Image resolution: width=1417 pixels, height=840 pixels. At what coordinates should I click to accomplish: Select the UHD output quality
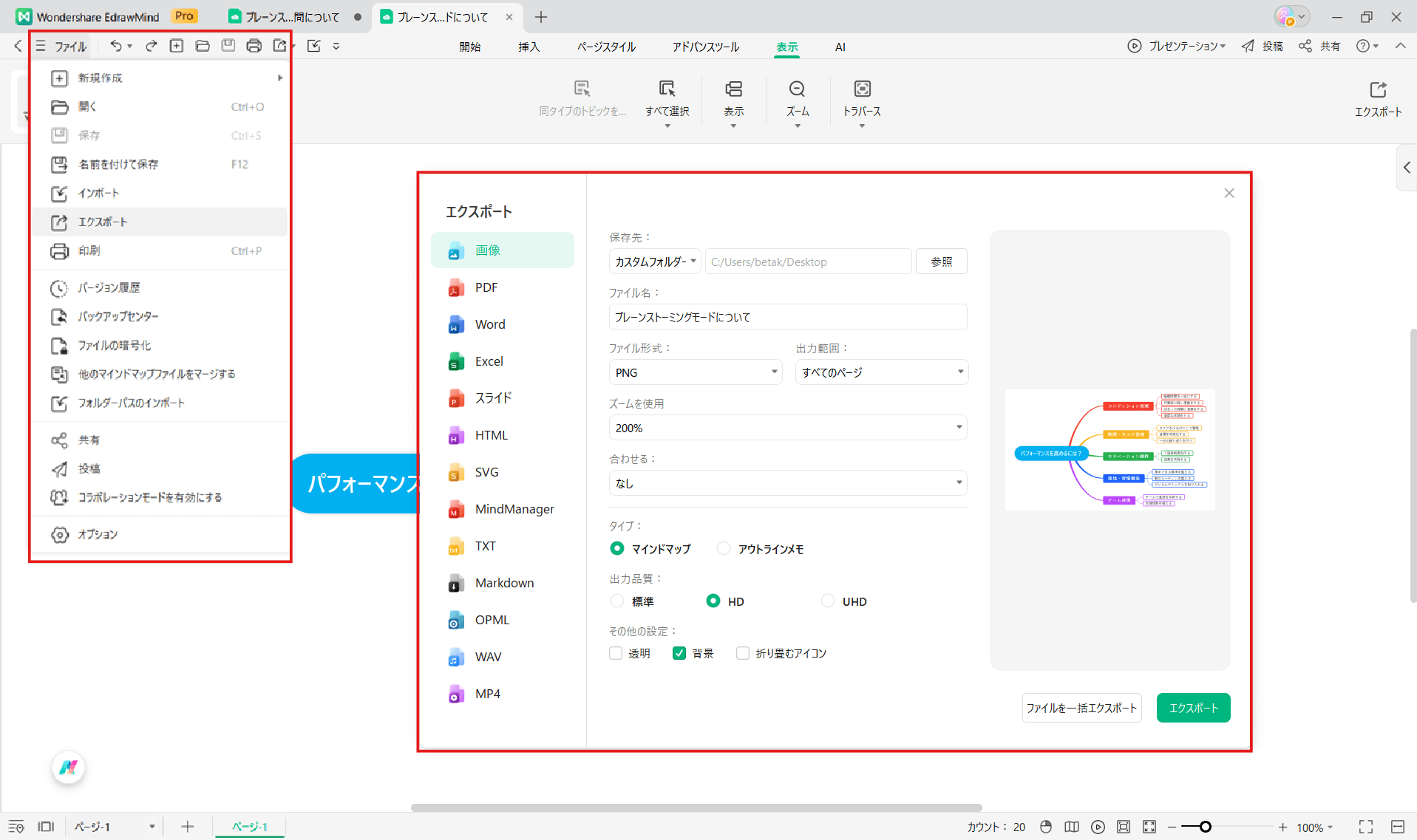click(827, 601)
